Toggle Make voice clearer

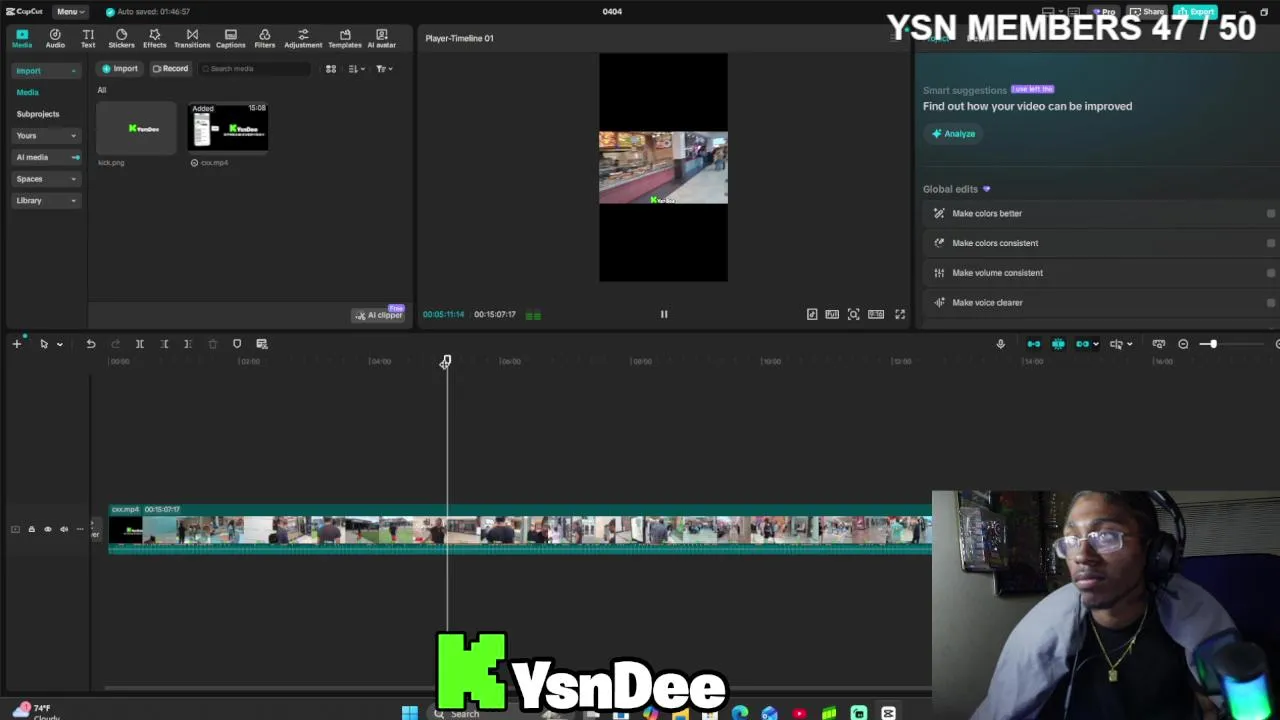click(1271, 302)
